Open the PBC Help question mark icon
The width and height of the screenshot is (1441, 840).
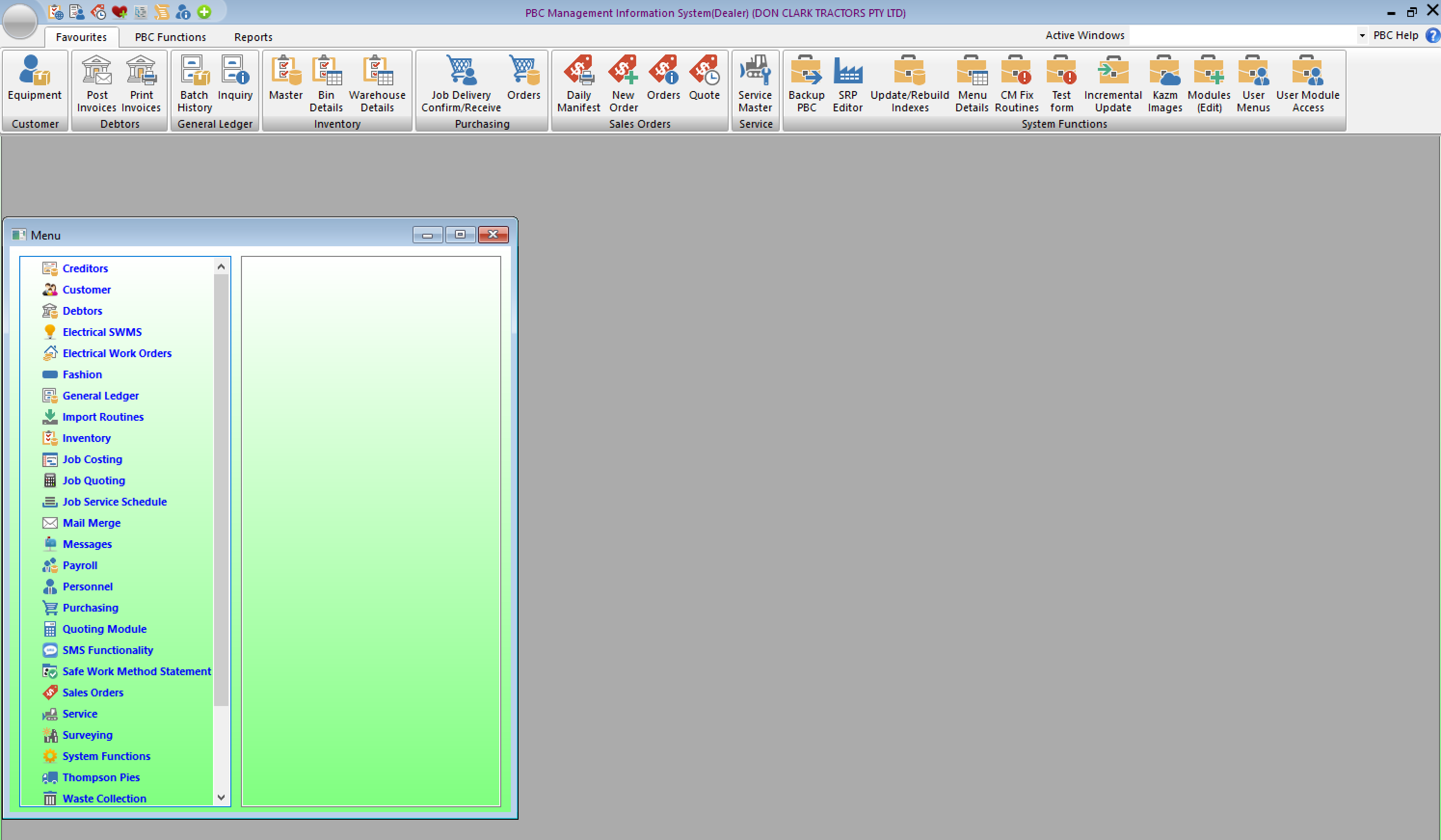pyautogui.click(x=1432, y=36)
